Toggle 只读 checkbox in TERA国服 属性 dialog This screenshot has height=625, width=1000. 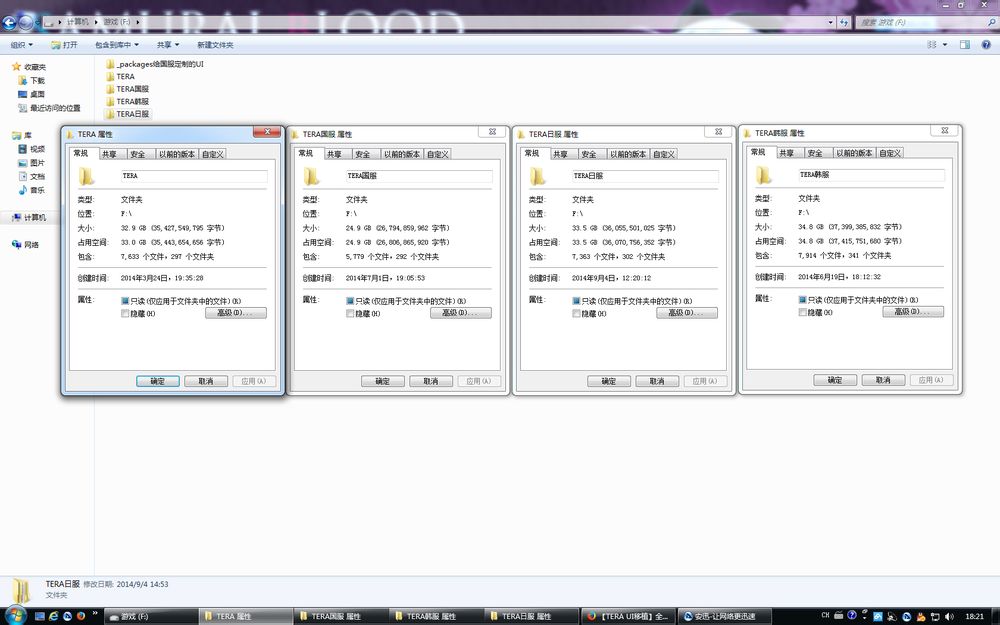[x=350, y=301]
